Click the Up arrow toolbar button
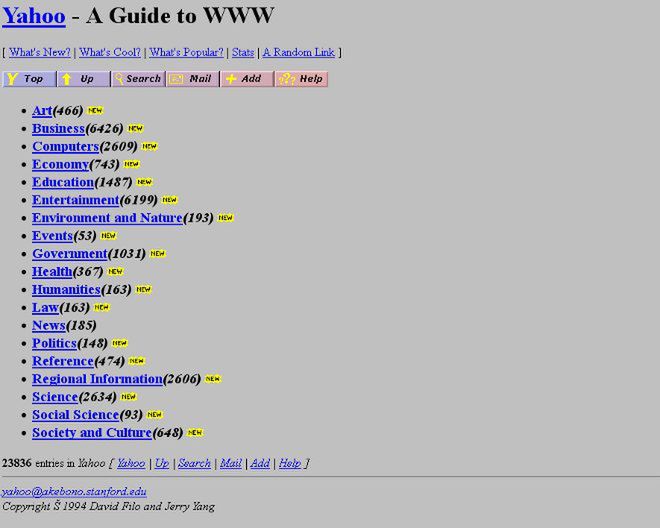The image size is (660, 528). [x=83, y=79]
